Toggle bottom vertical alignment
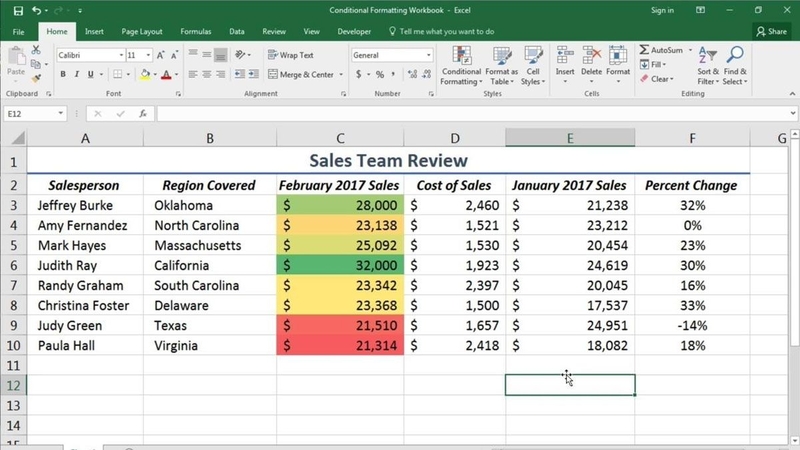Image resolution: width=800 pixels, height=450 pixels. pos(220,55)
